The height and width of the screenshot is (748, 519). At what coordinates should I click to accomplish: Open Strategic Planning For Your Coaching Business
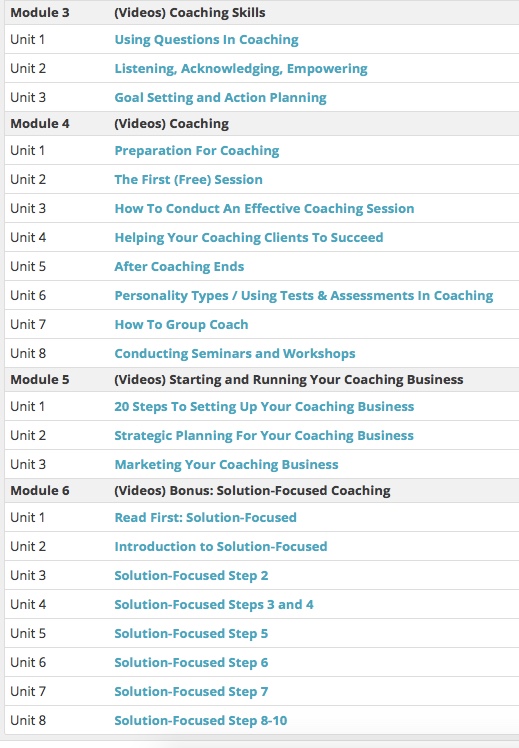click(264, 436)
